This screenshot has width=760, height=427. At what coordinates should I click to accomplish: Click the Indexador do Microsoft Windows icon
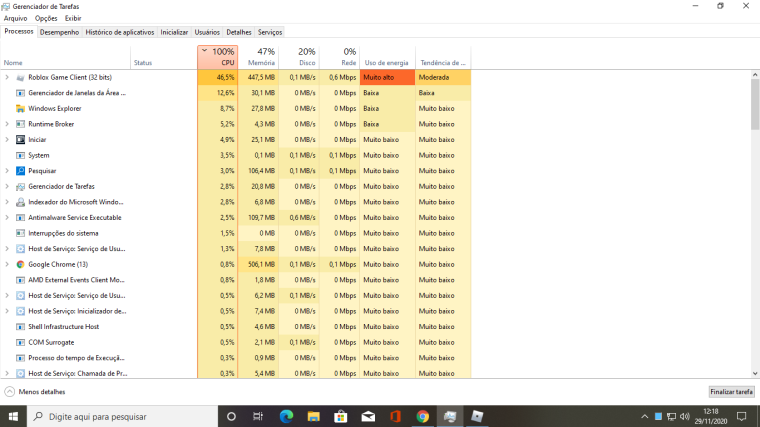[x=20, y=202]
